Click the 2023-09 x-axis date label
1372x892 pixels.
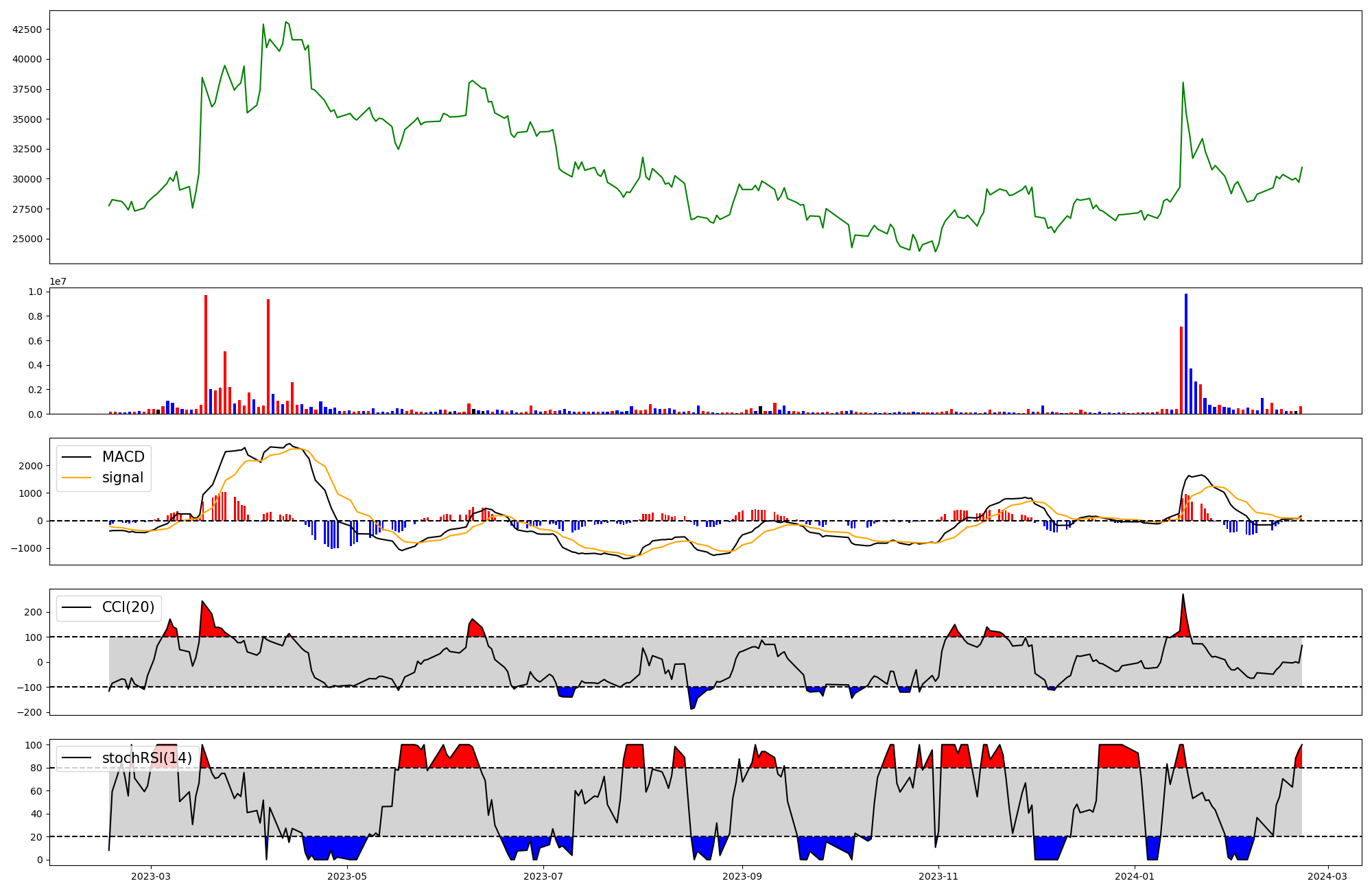coord(742,876)
